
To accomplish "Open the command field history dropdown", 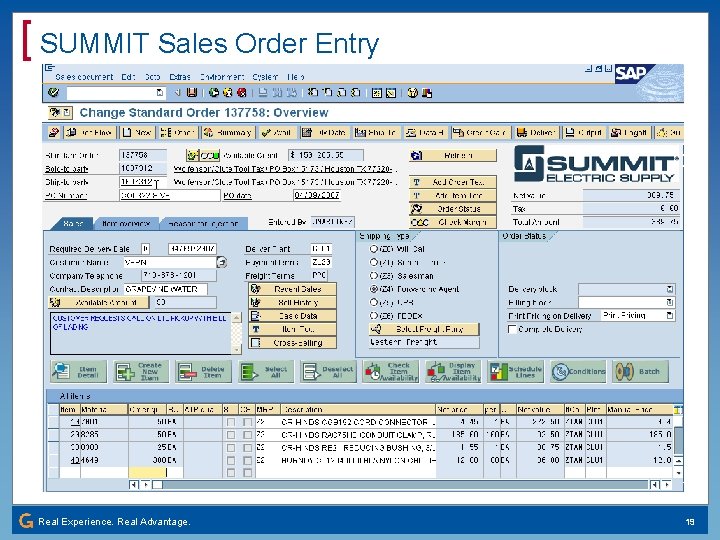I will click(159, 93).
